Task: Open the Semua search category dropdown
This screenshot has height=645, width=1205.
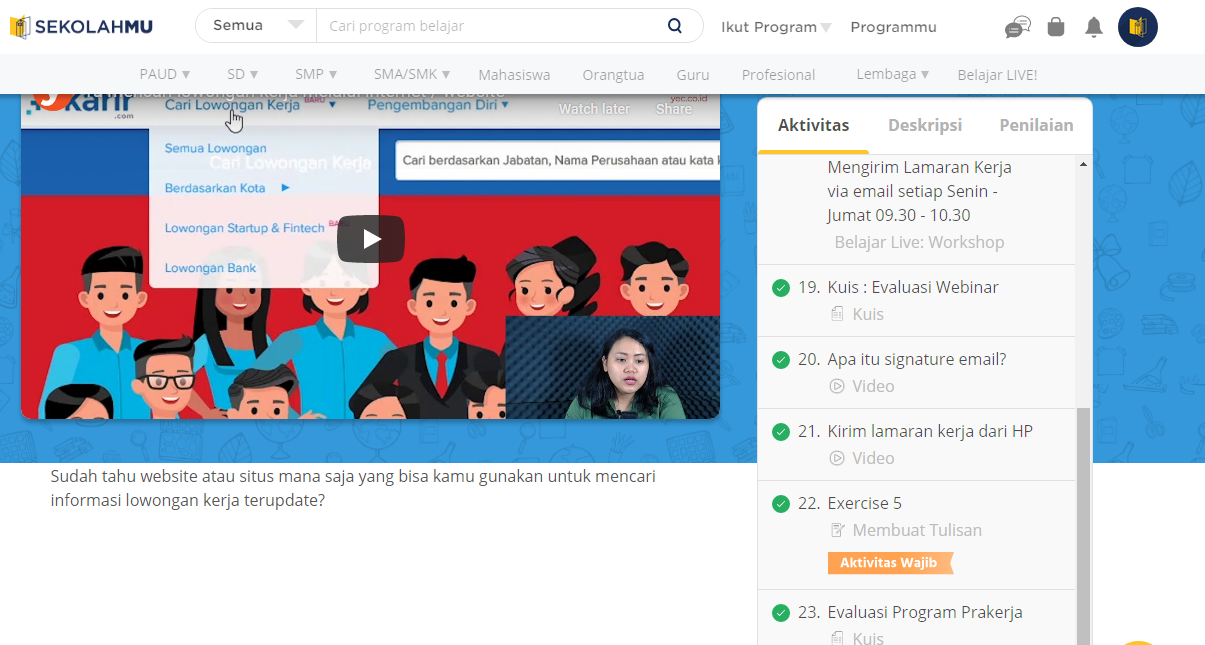Action: point(257,26)
